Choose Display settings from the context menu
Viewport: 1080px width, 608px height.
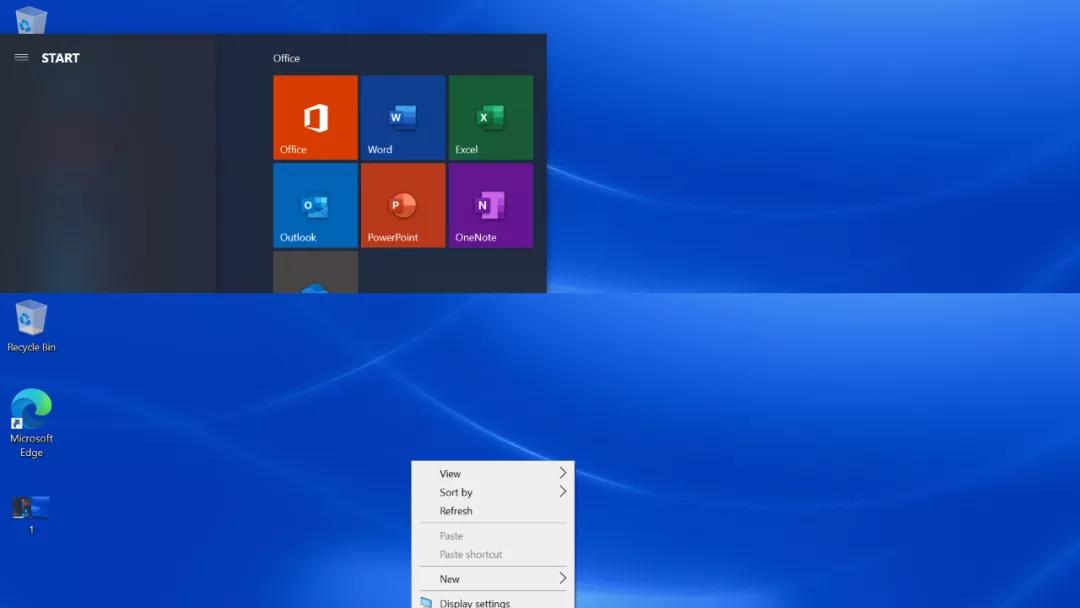(477, 602)
